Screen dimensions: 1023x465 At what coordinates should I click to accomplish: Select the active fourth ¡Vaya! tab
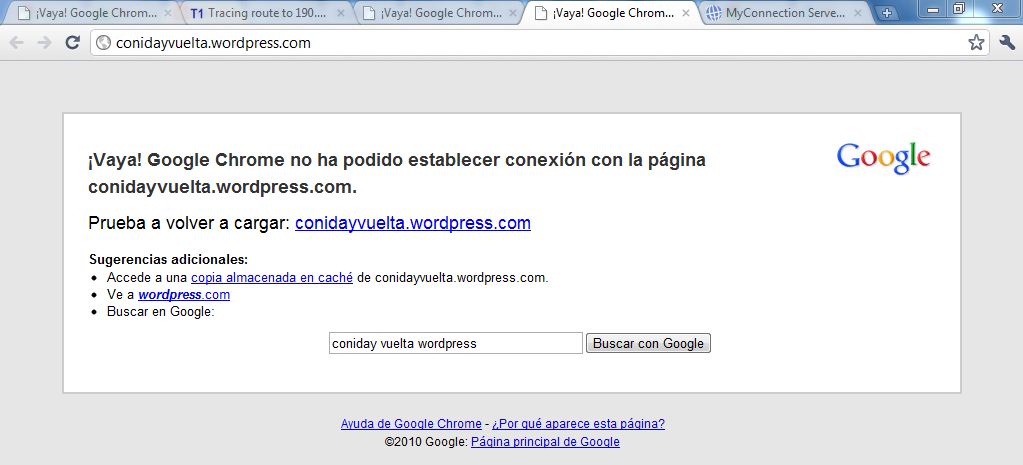610,13
